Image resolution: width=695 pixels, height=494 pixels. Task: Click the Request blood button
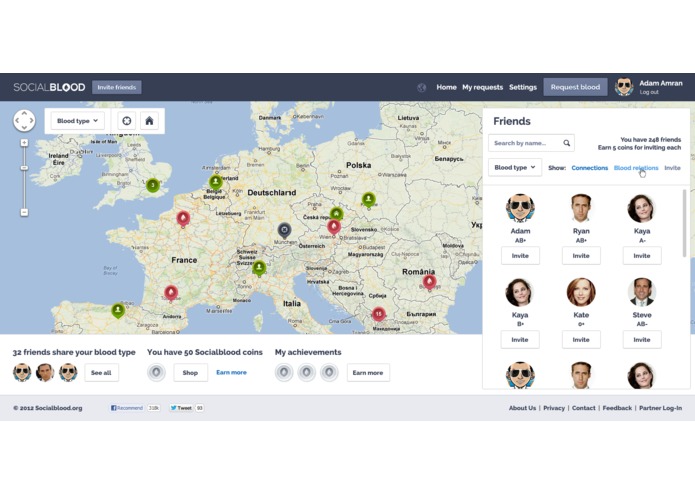575,87
